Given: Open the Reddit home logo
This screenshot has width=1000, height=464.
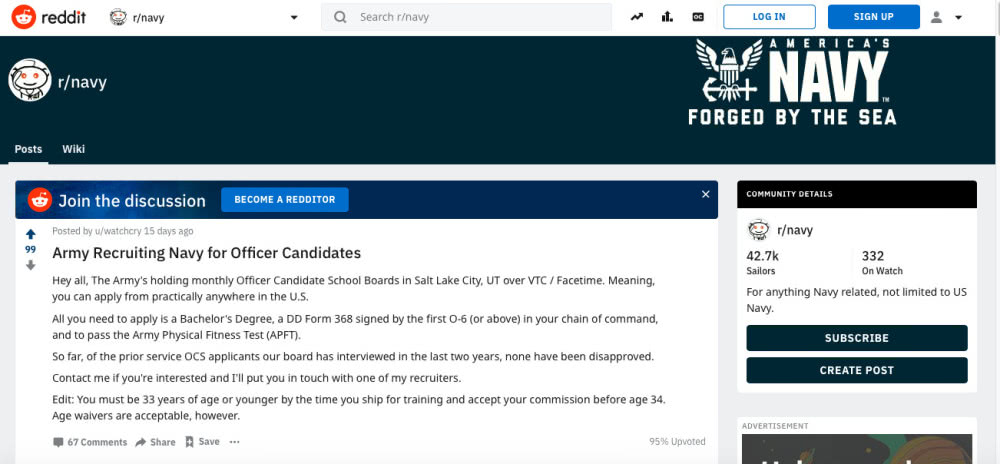Looking at the screenshot, I should (x=48, y=17).
